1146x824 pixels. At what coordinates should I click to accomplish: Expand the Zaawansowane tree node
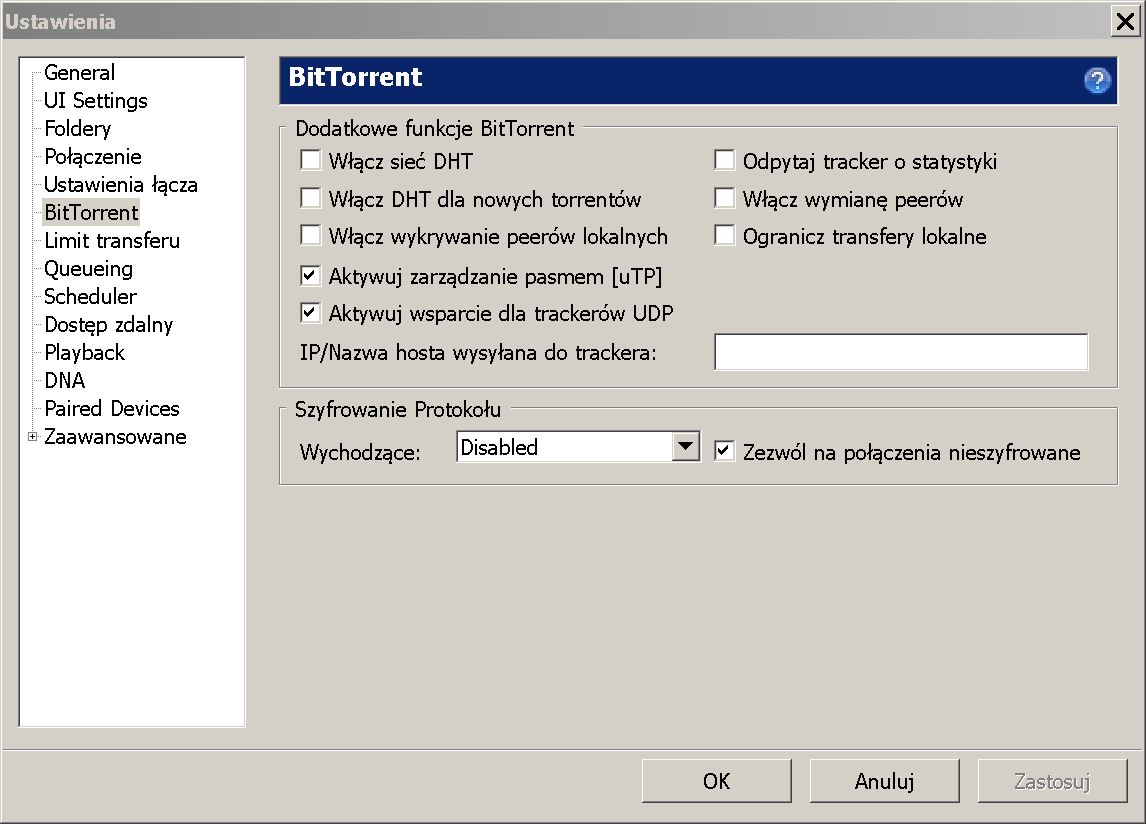point(32,436)
